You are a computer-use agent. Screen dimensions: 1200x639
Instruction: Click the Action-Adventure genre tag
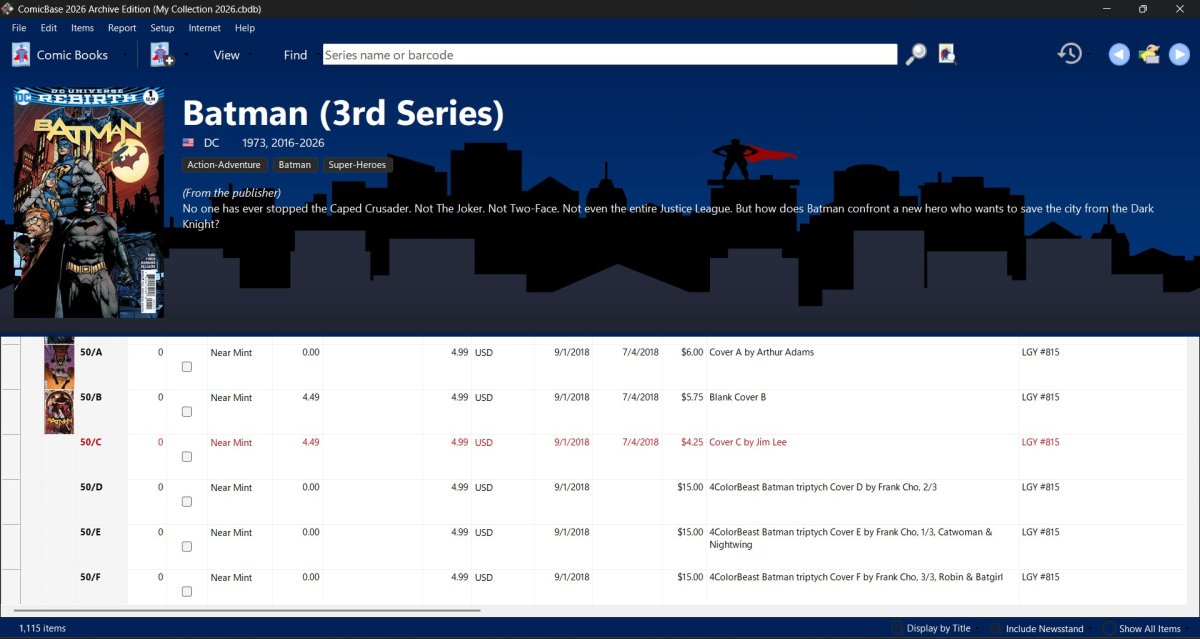point(224,165)
